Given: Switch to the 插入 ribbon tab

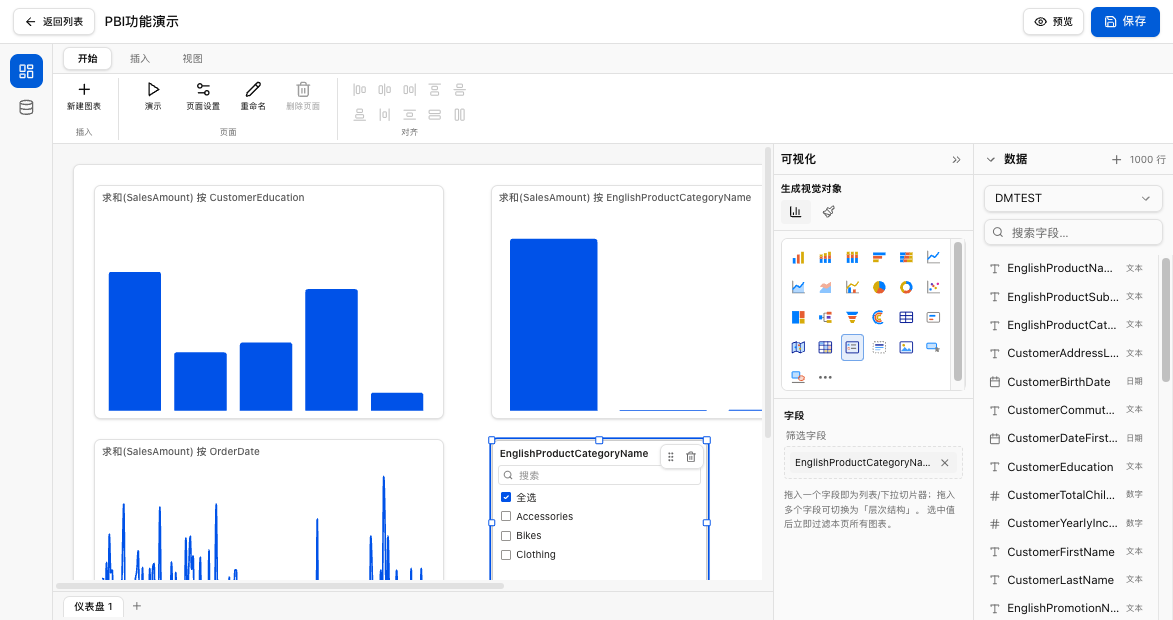Looking at the screenshot, I should 140,58.
